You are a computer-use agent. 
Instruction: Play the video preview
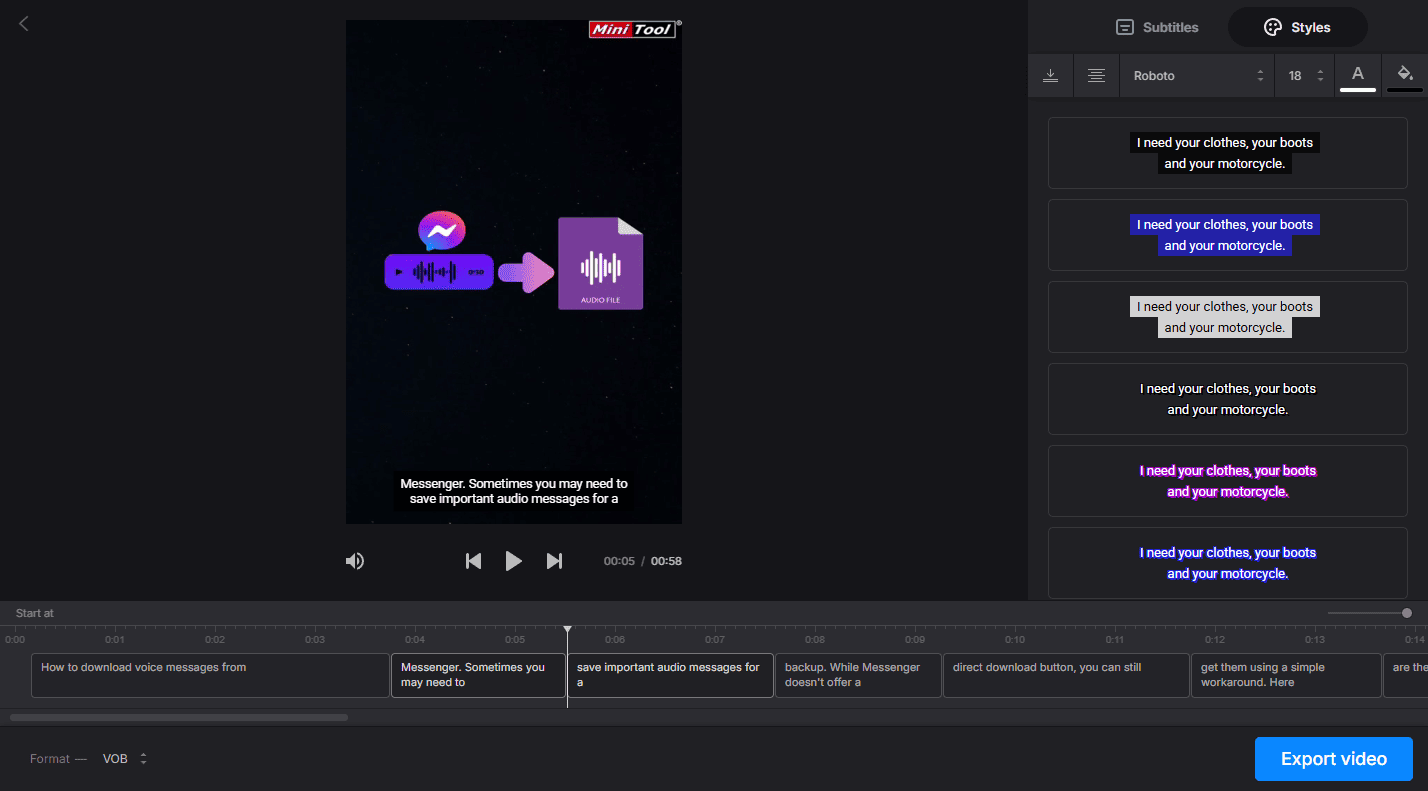click(513, 561)
